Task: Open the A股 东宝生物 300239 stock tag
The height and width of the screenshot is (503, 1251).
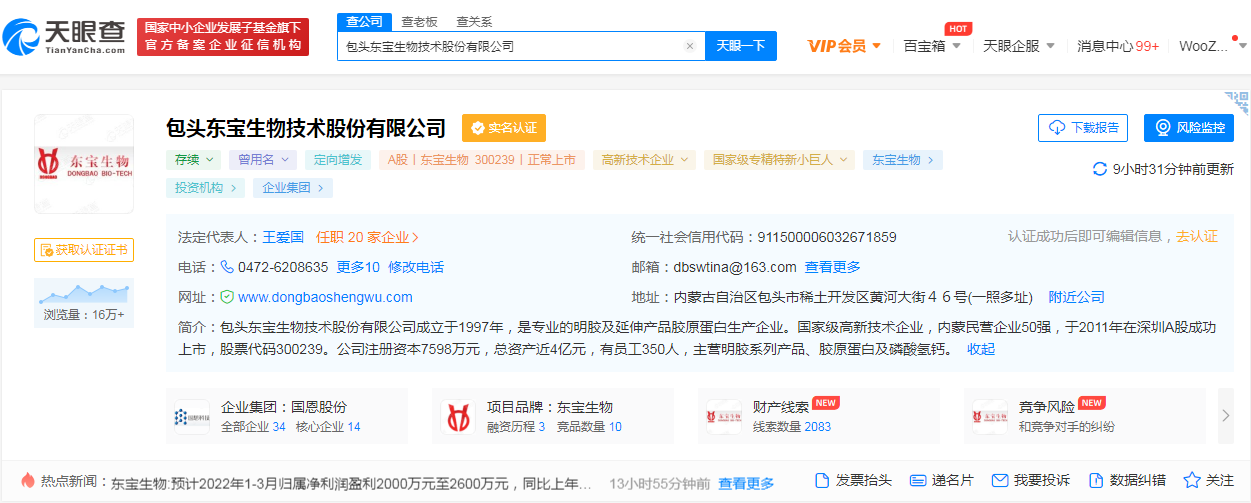Action: click(x=482, y=160)
